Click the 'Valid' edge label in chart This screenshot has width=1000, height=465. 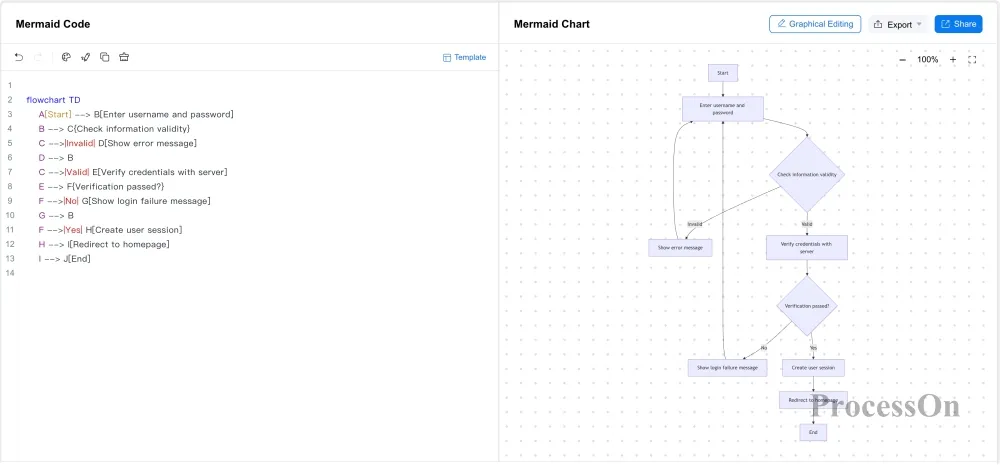807,224
